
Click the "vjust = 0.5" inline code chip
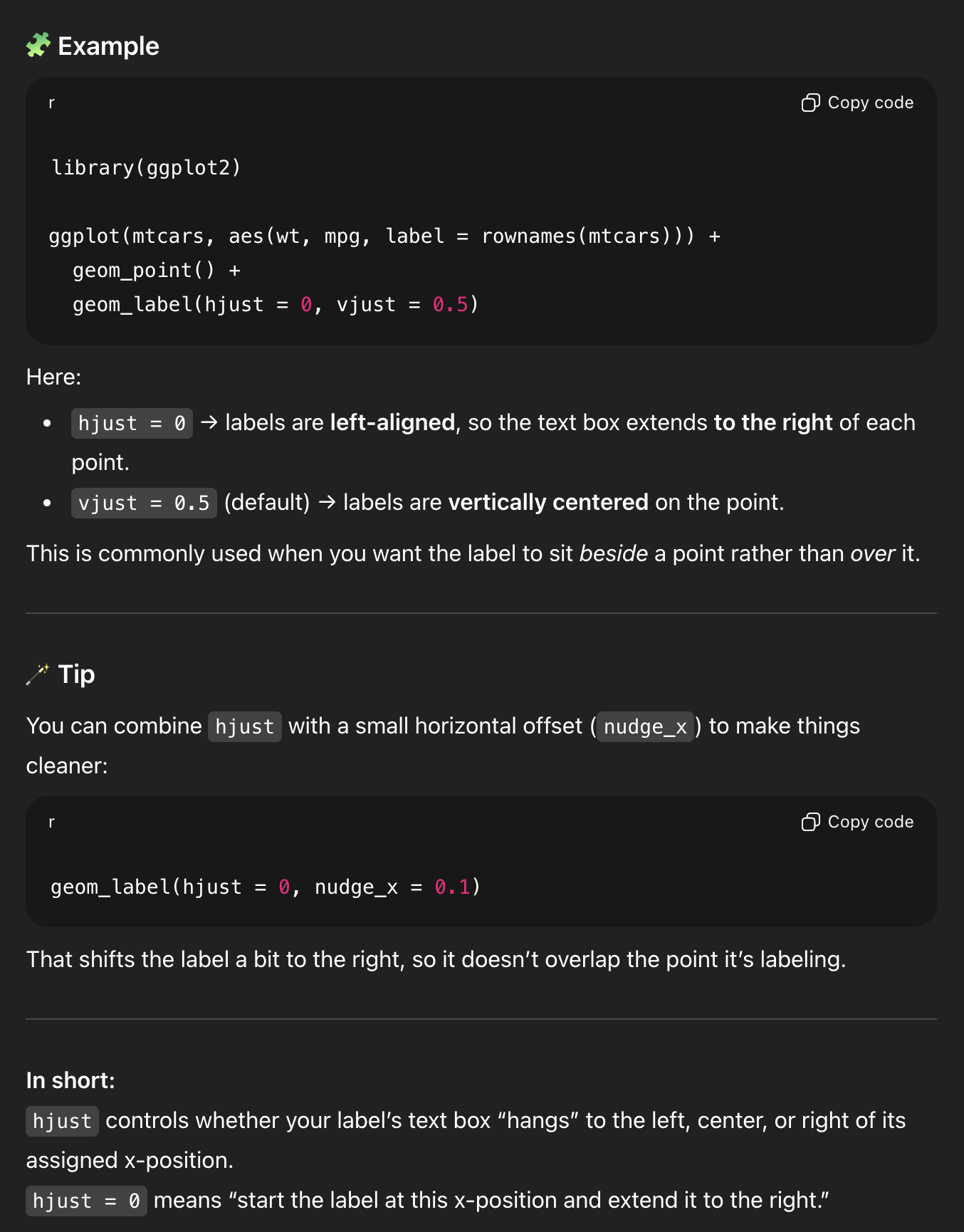coord(143,503)
